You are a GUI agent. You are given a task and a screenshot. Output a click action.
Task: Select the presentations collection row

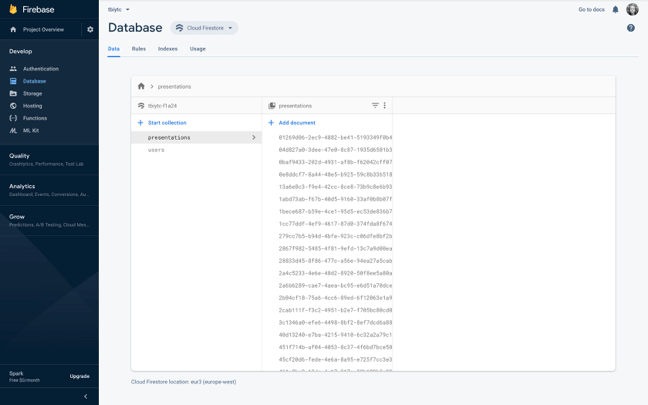196,137
